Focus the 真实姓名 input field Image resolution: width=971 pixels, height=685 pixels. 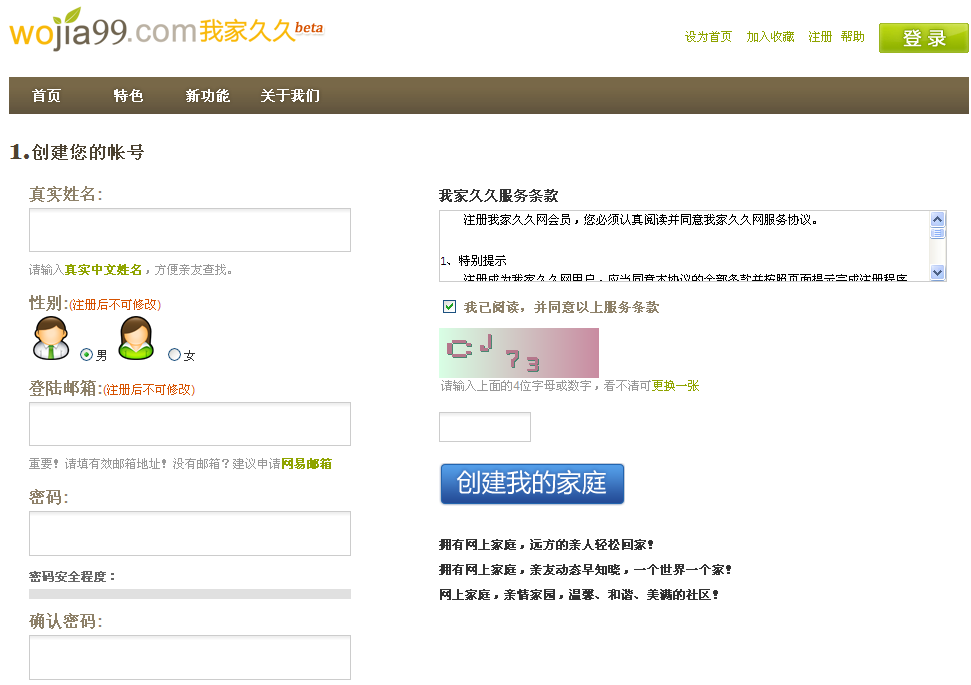pos(190,230)
